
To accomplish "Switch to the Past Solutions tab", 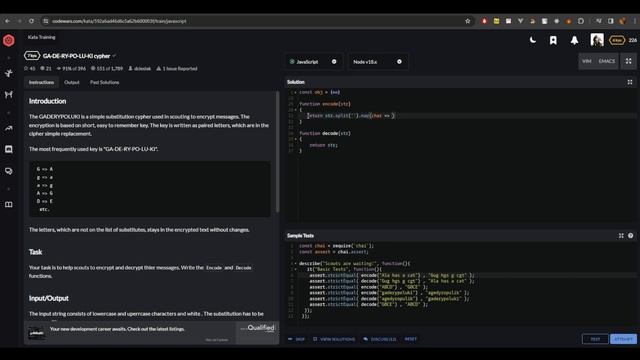I will pos(104,82).
